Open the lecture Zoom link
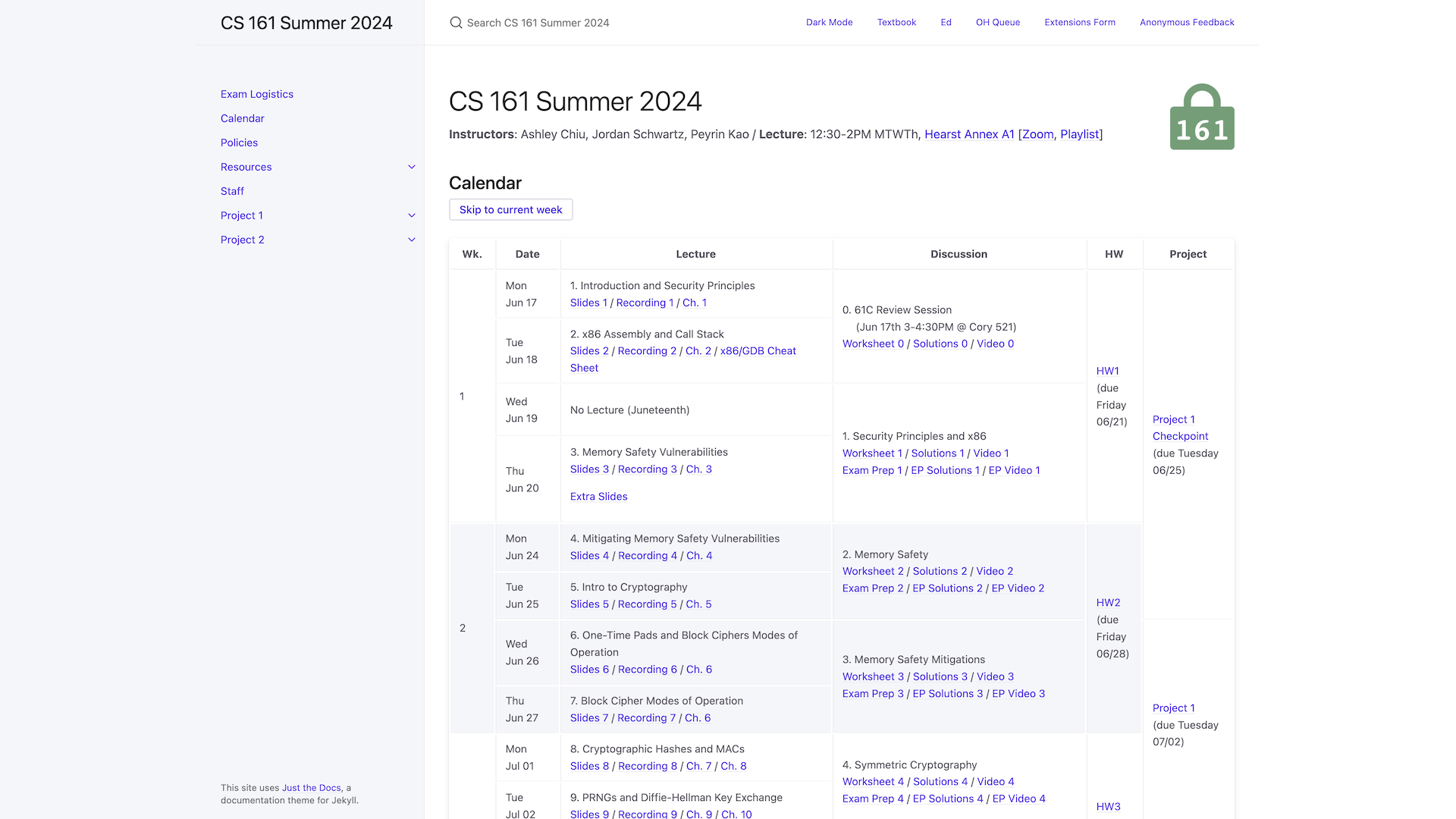 pyautogui.click(x=1037, y=134)
